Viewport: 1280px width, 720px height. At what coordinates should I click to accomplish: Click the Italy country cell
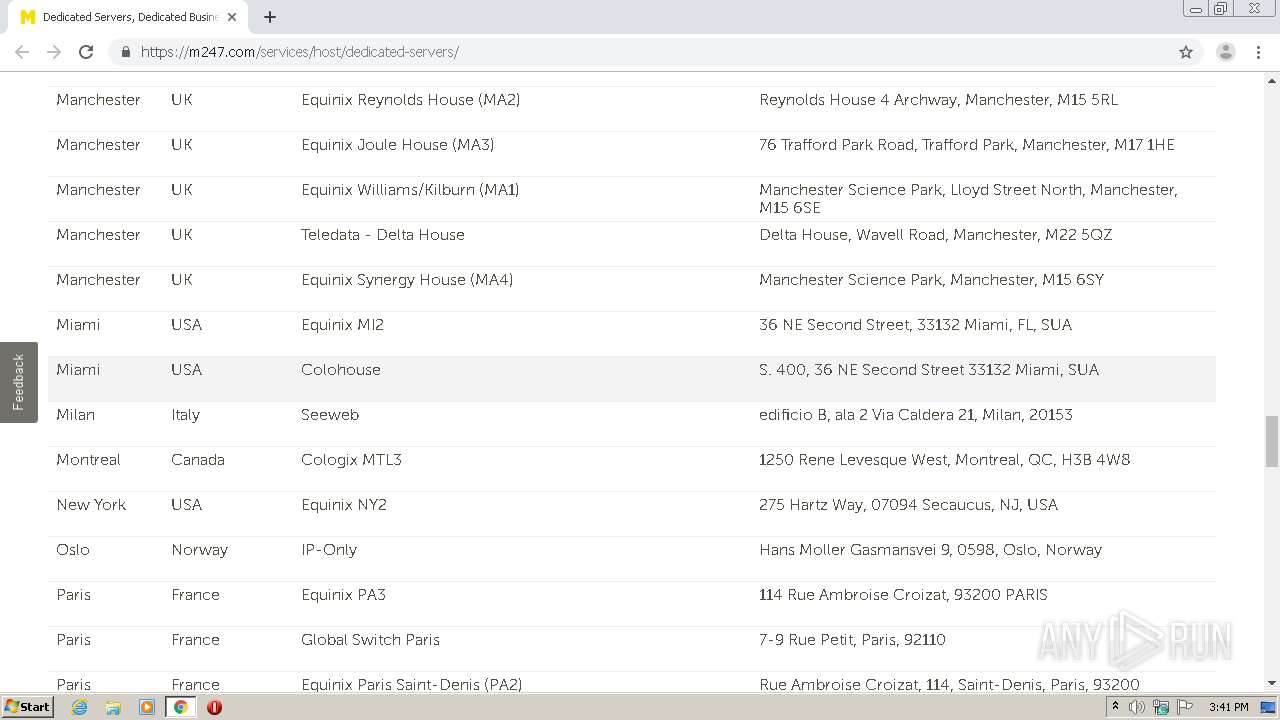point(185,415)
